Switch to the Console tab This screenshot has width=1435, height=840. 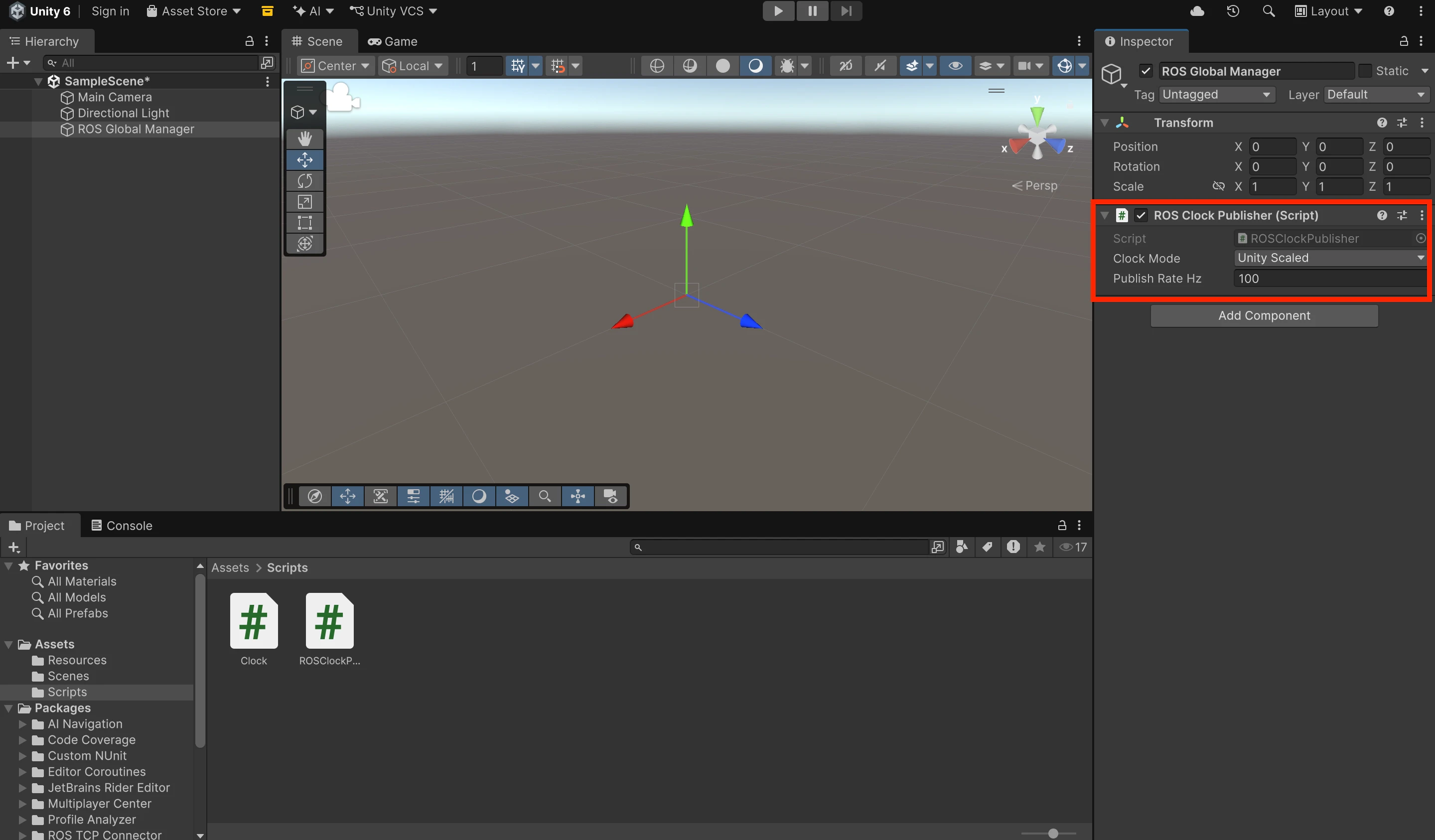click(x=122, y=526)
